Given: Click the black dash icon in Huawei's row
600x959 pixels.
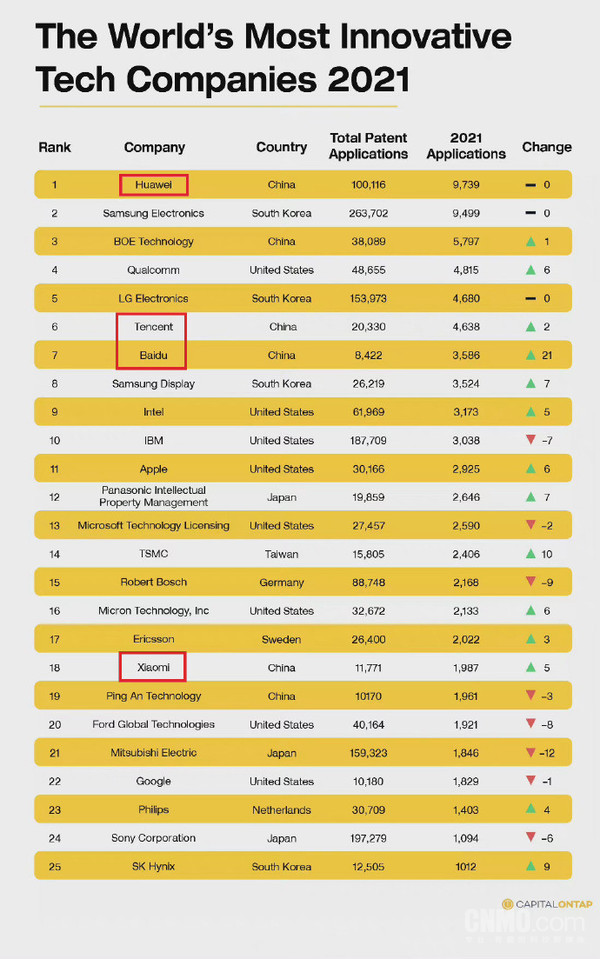Looking at the screenshot, I should tap(531, 185).
